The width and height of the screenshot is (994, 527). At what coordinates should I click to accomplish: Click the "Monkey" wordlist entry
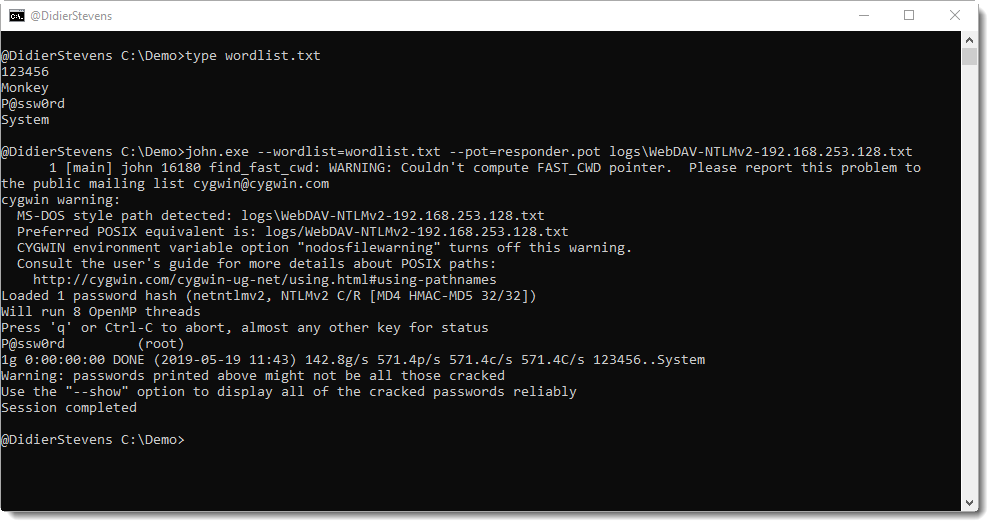pyautogui.click(x=25, y=88)
